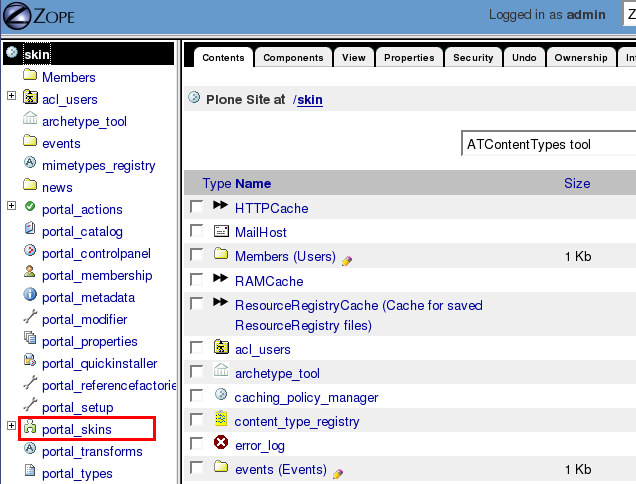
Task: Switch to the Properties tab
Action: pyautogui.click(x=409, y=58)
